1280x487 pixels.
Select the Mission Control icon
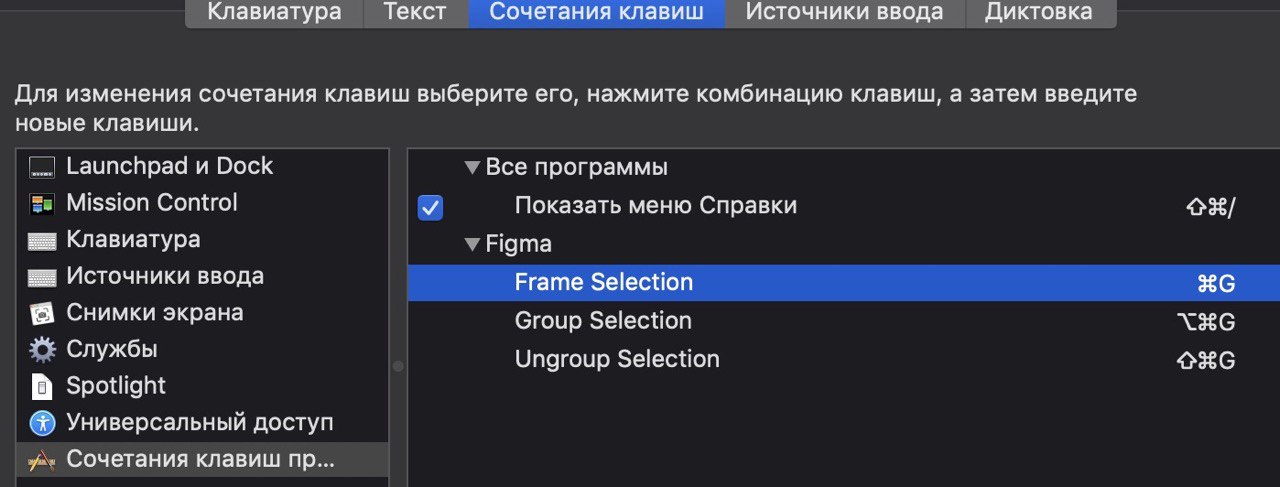tap(41, 204)
